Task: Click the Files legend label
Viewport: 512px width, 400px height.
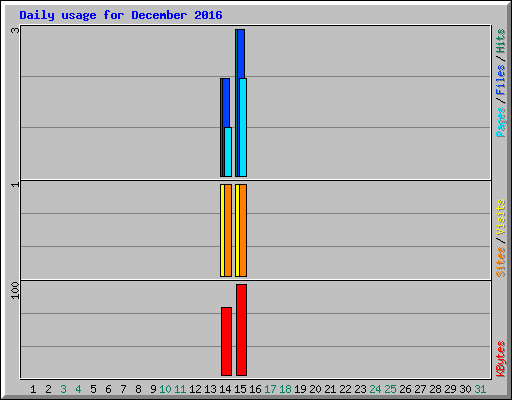Action: coord(500,79)
